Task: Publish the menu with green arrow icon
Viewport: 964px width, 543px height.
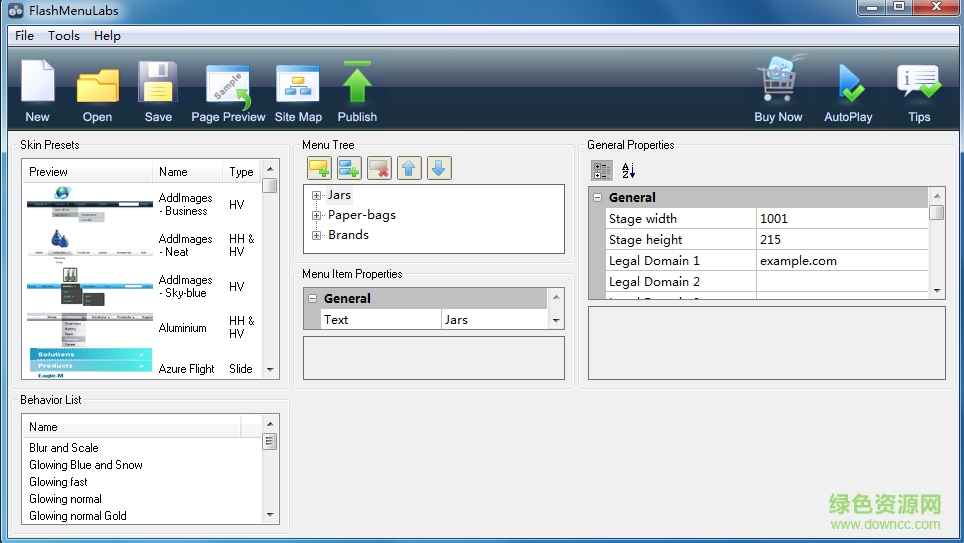Action: click(357, 84)
